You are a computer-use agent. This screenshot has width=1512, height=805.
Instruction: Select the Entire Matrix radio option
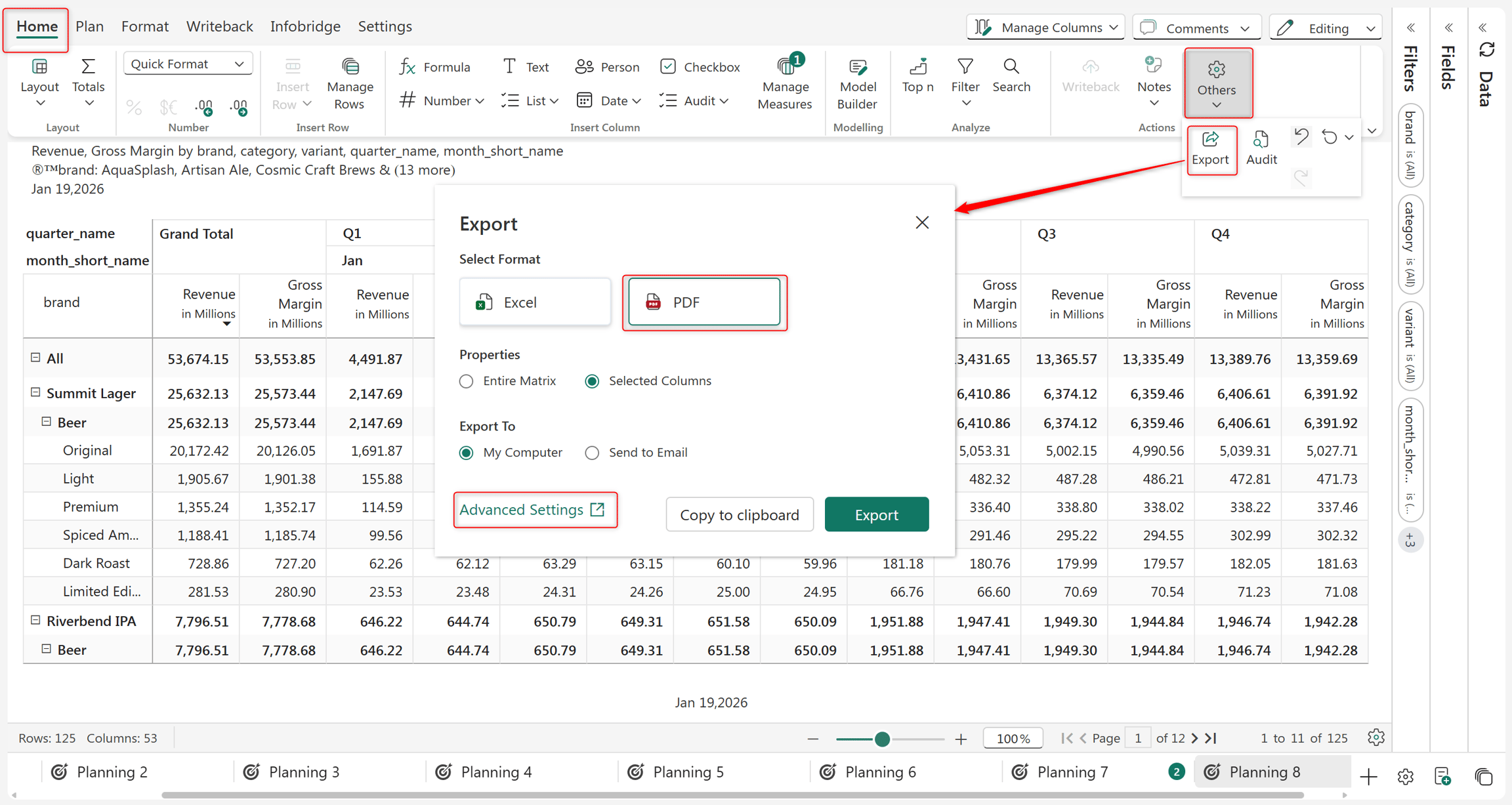point(466,381)
